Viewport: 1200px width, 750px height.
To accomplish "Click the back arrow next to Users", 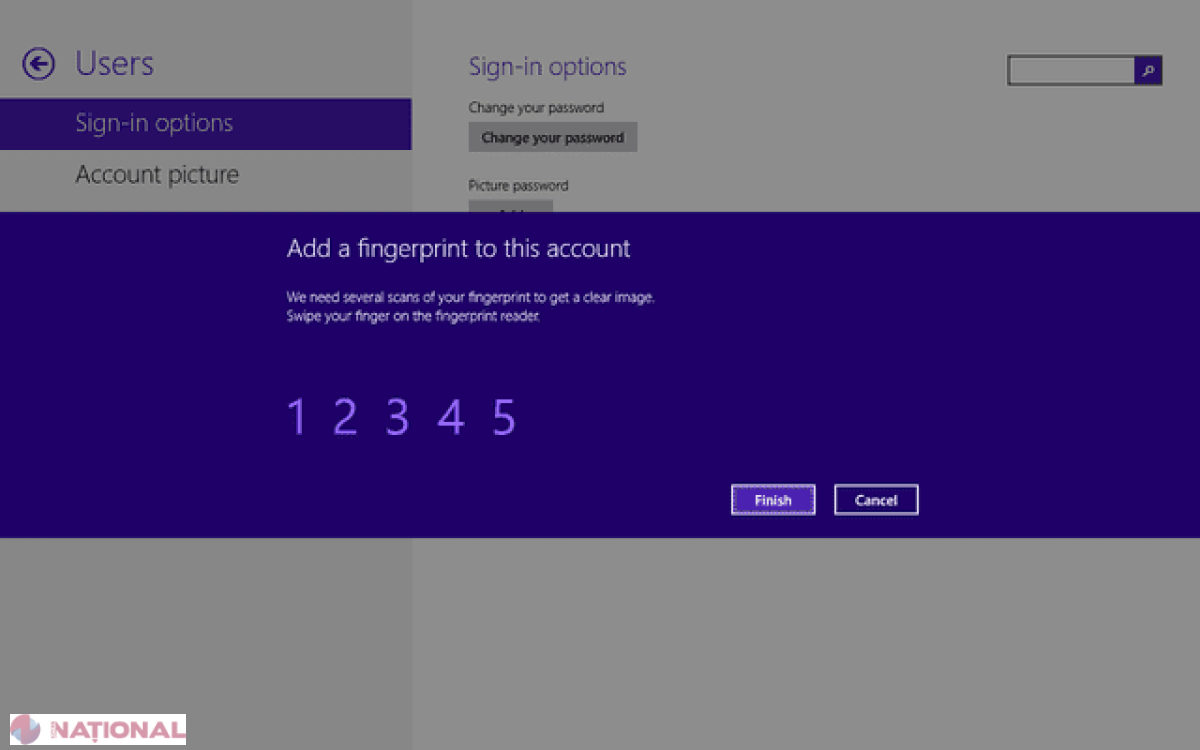I will point(38,65).
